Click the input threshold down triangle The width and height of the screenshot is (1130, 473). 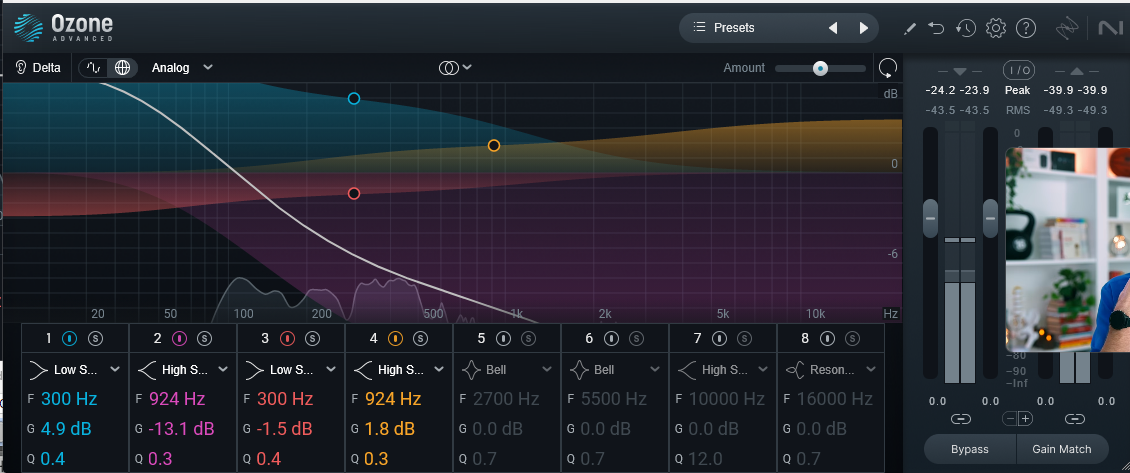point(960,71)
